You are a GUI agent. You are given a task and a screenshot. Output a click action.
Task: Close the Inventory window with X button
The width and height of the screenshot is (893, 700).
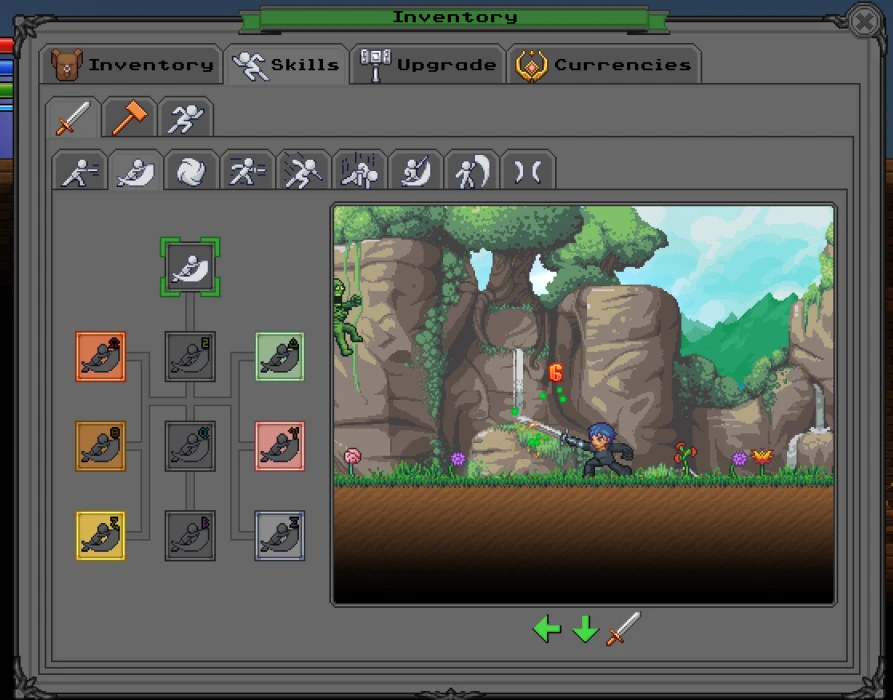864,22
